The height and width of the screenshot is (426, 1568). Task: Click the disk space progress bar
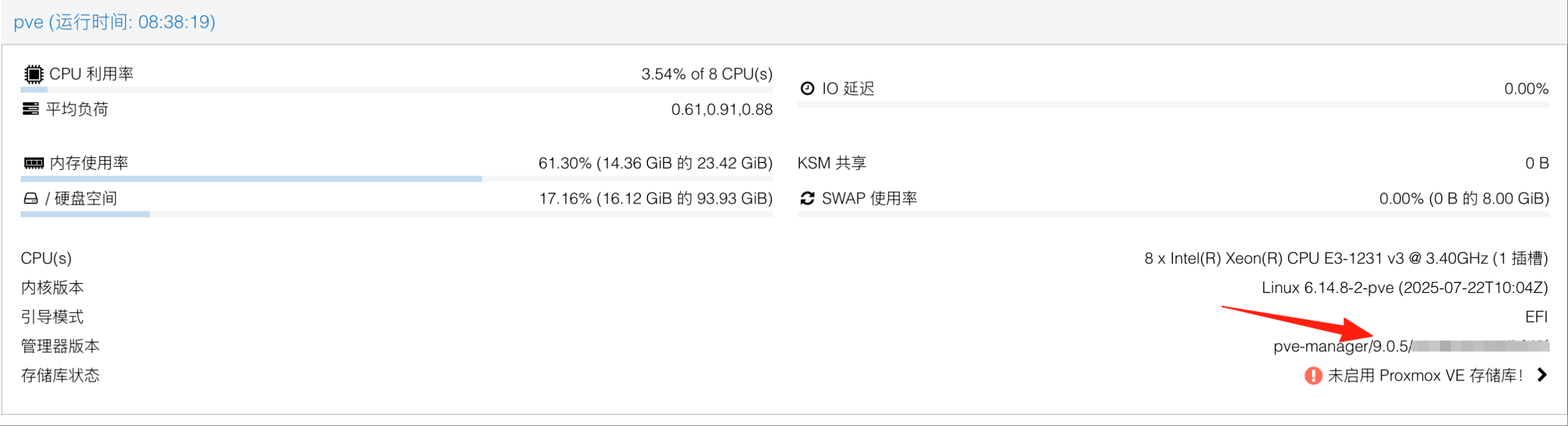tap(396, 215)
